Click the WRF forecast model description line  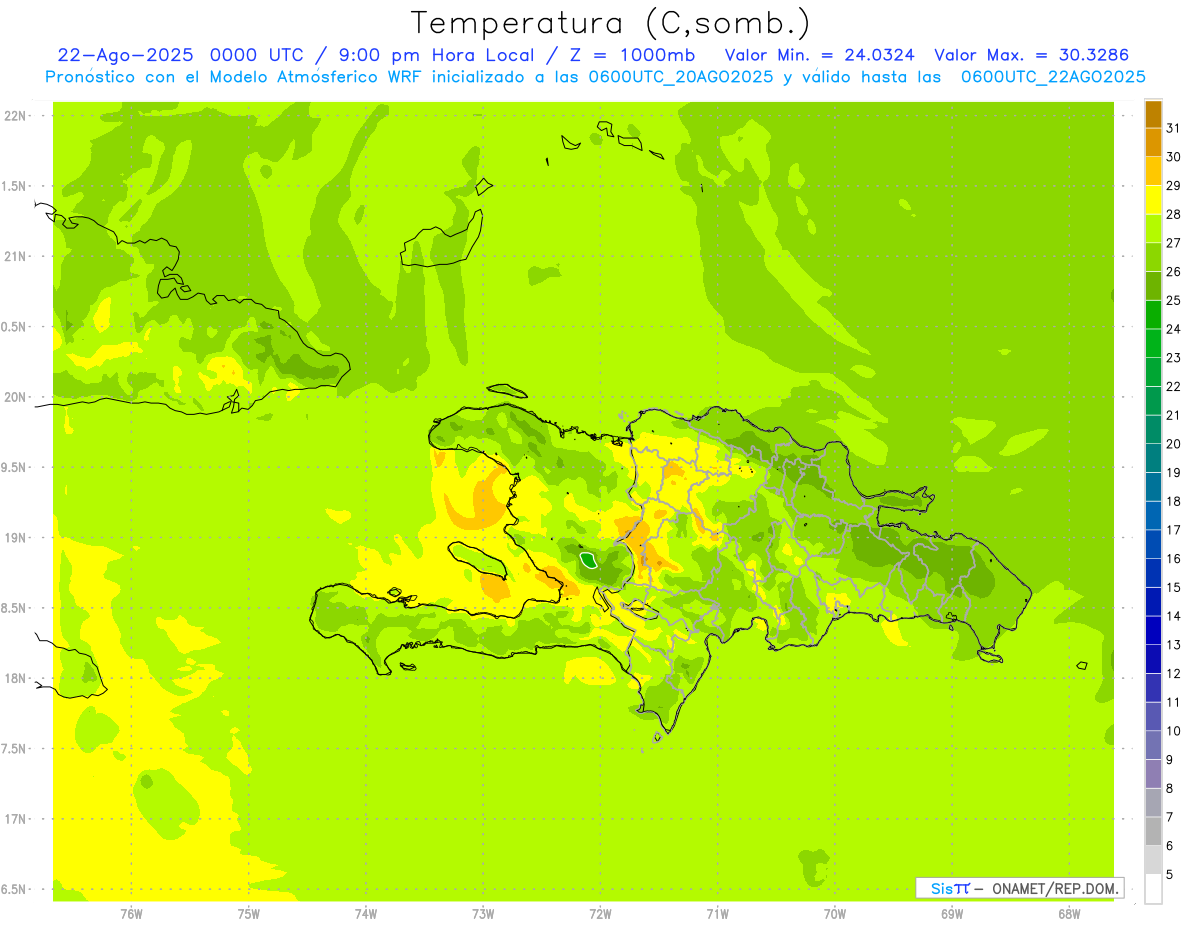(595, 77)
